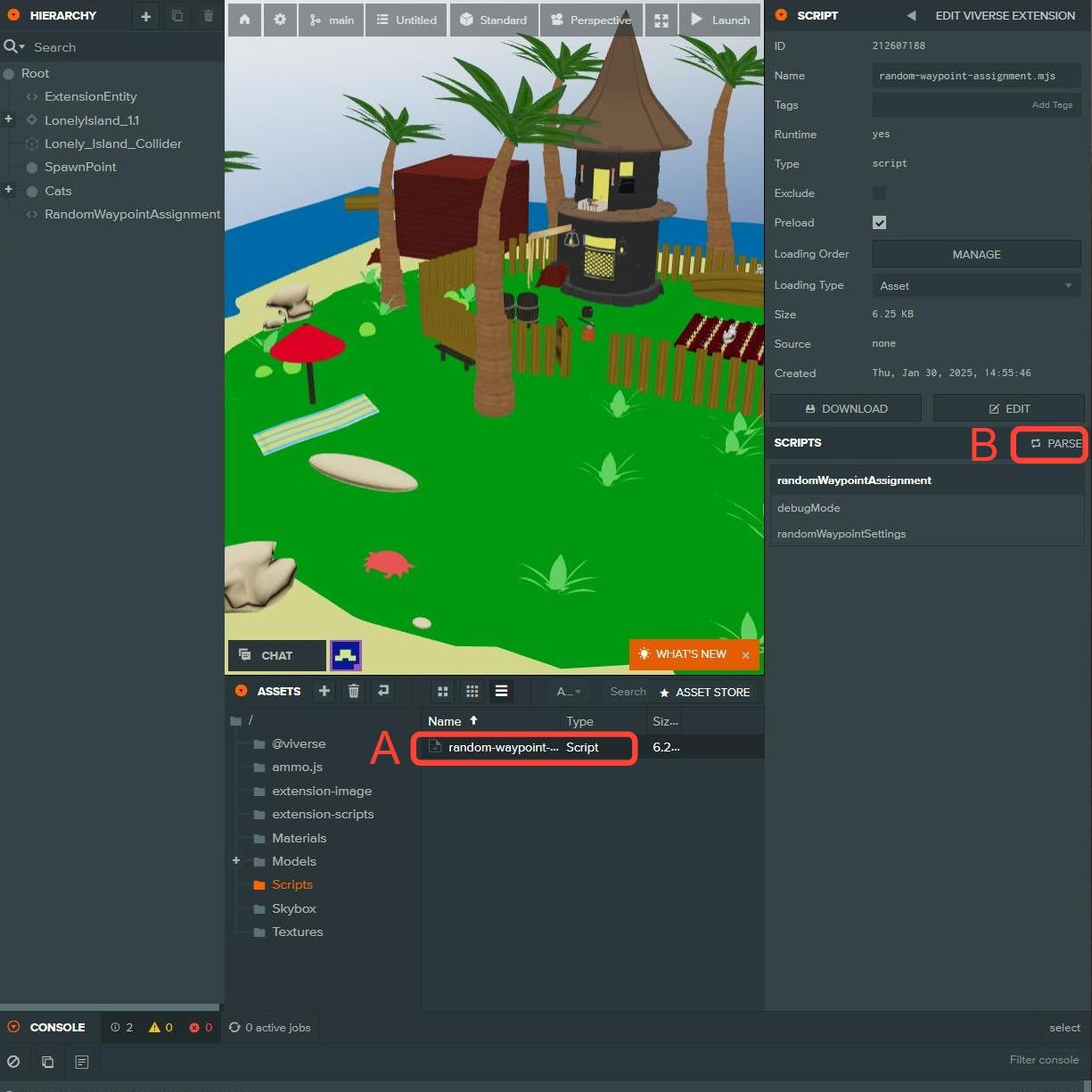Add new entity with Hierarchy plus icon
This screenshot has width=1092, height=1092.
146,16
